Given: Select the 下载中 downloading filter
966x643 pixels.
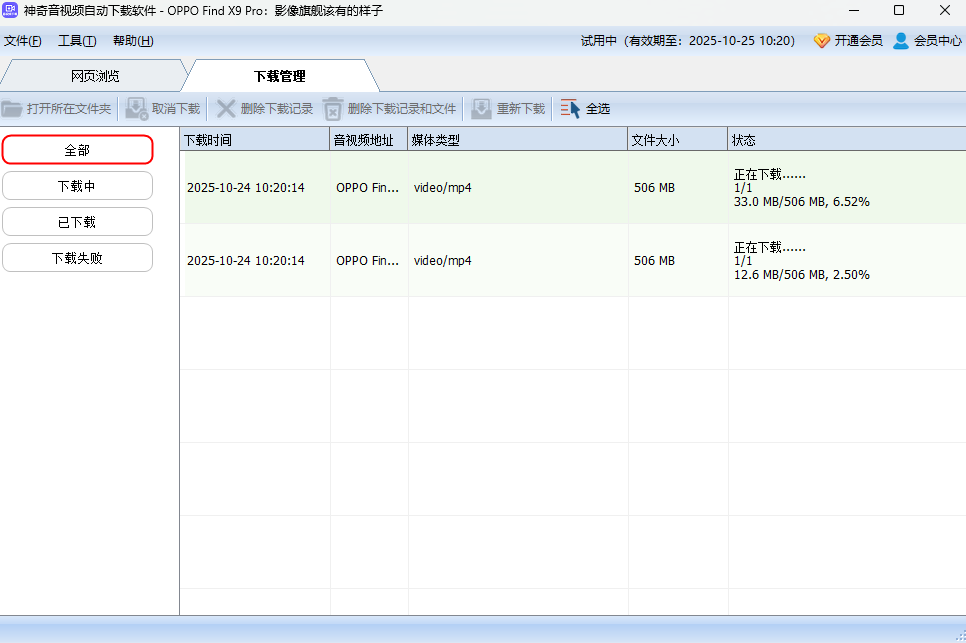Looking at the screenshot, I should 77,185.
